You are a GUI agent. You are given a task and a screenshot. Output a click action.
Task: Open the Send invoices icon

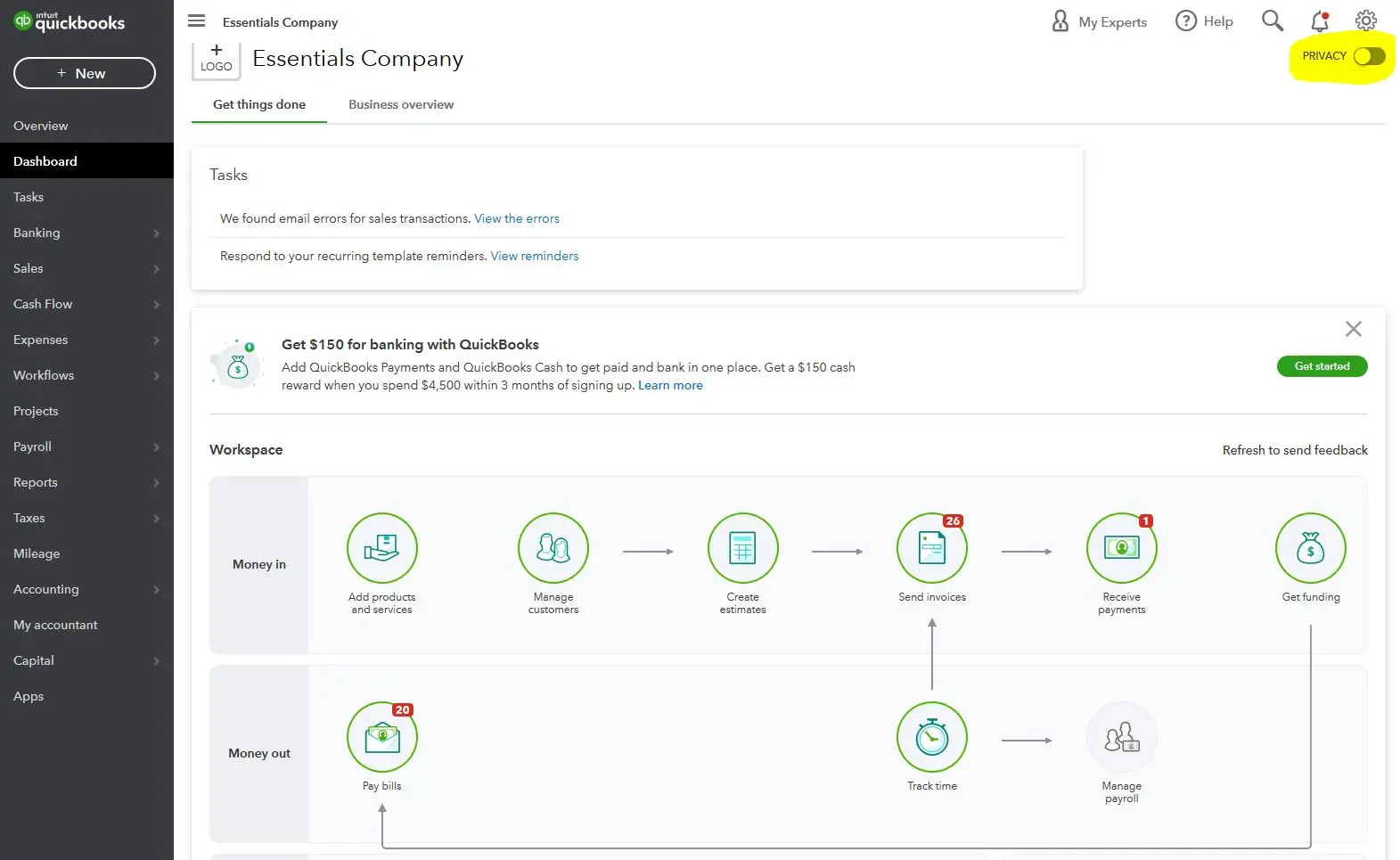[x=932, y=548]
